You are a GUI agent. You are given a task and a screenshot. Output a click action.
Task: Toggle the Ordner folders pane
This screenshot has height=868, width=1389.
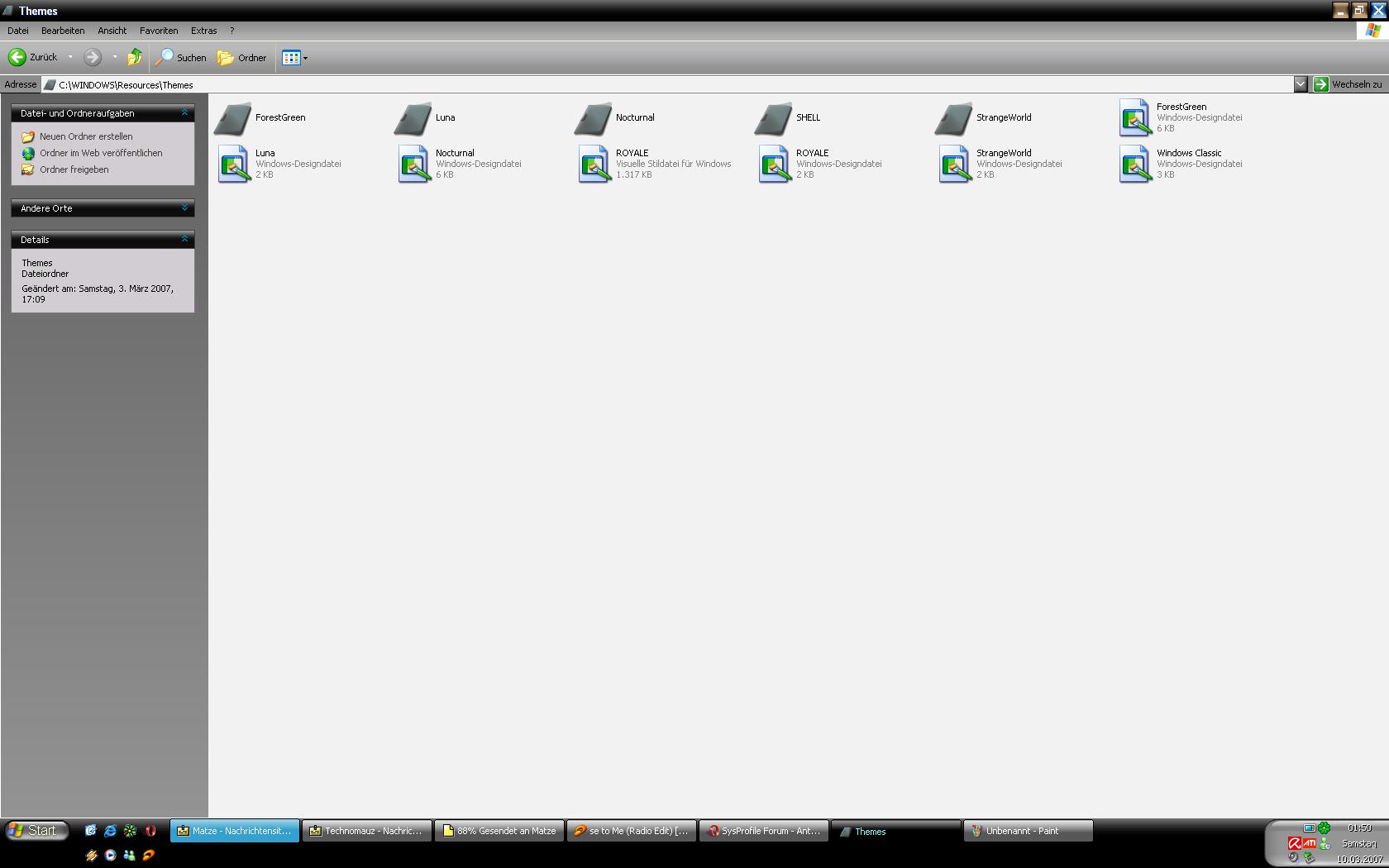coord(241,57)
